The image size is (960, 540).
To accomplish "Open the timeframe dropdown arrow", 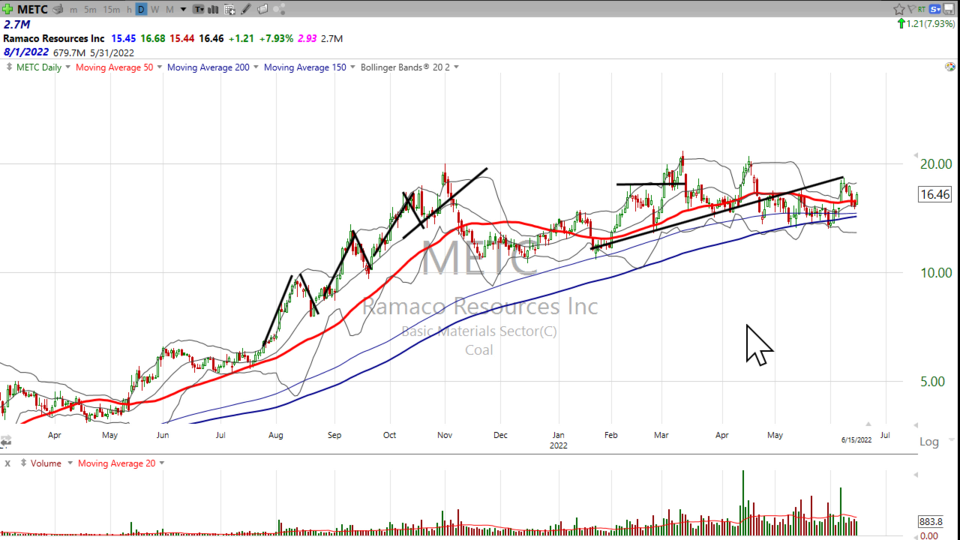I will (x=181, y=9).
